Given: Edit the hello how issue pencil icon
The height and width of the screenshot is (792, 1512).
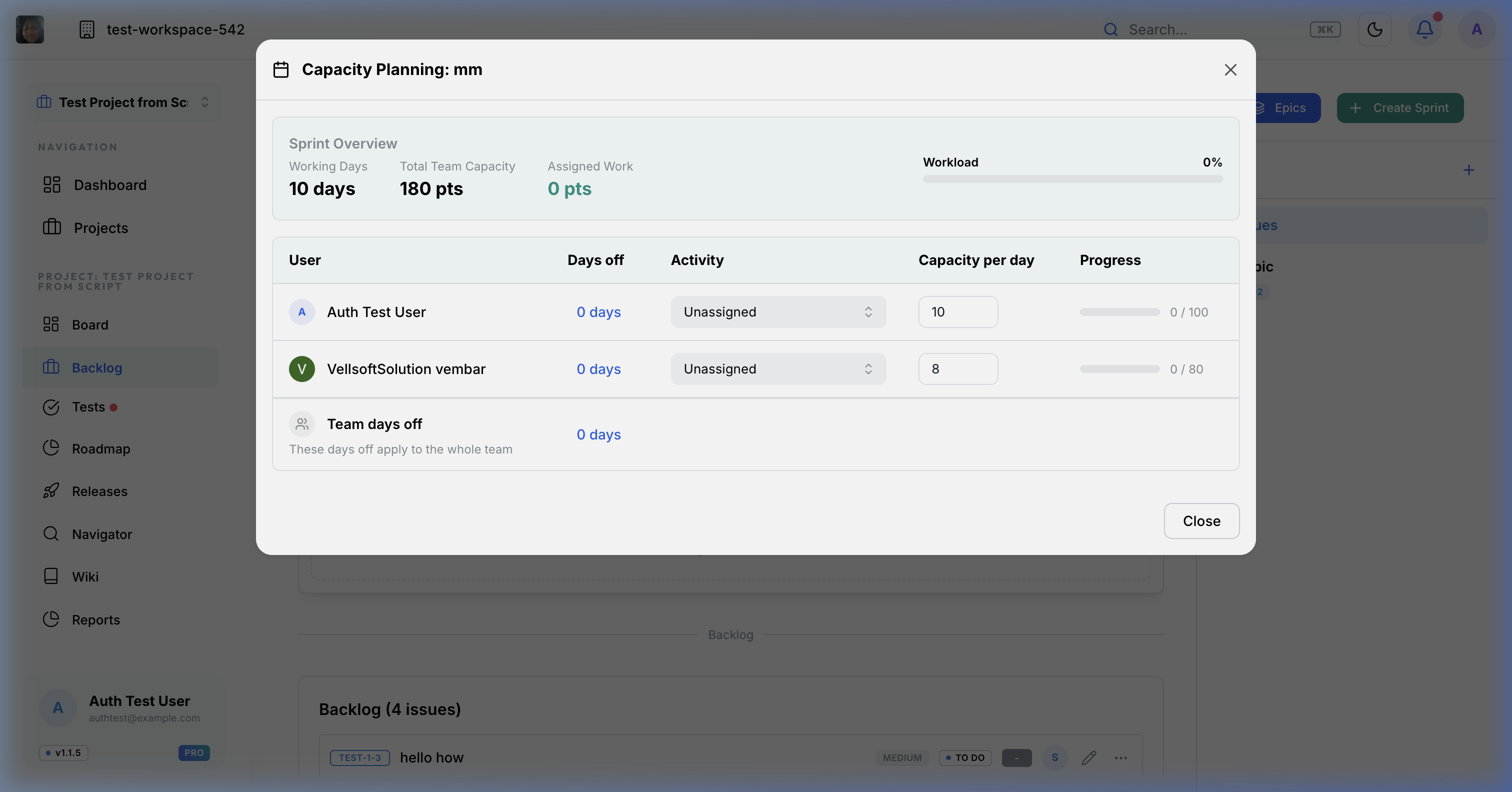Looking at the screenshot, I should click(1089, 758).
